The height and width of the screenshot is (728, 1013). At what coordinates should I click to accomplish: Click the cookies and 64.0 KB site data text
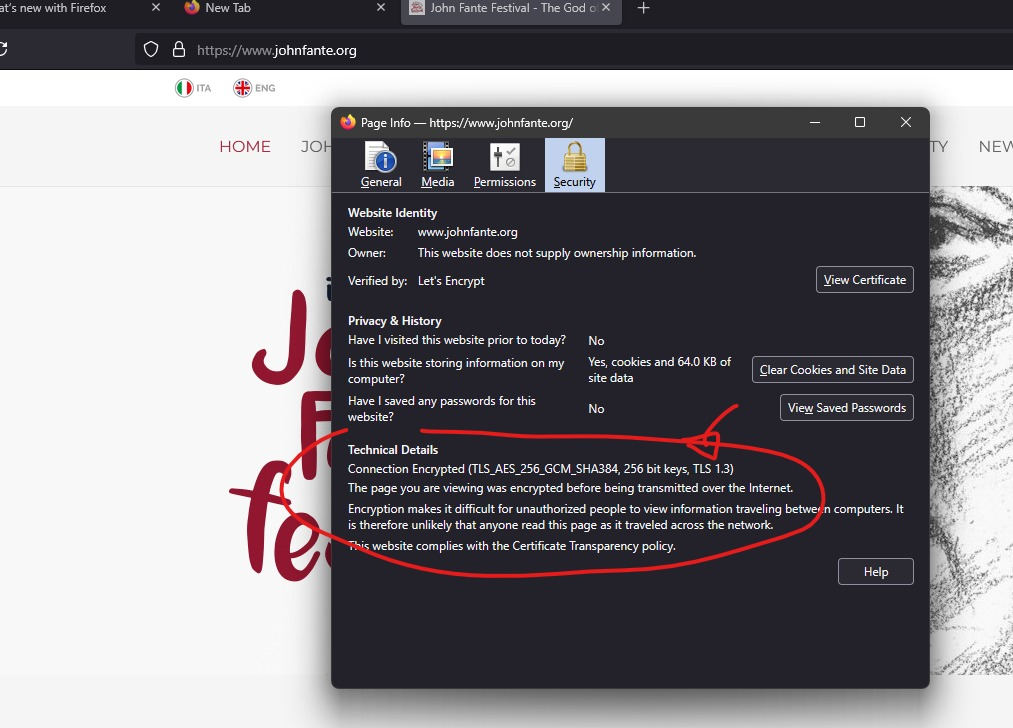[660, 369]
